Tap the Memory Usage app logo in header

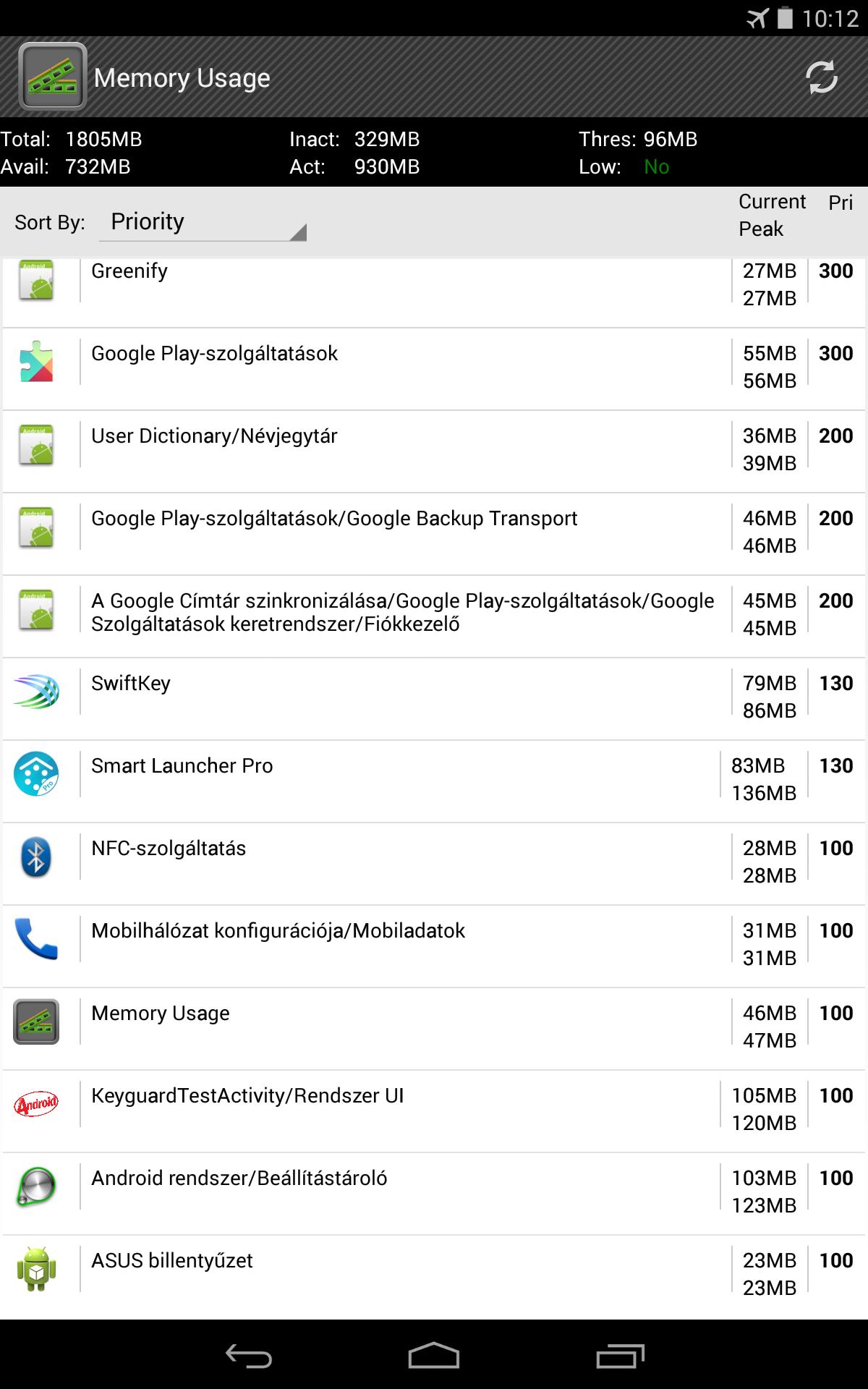tap(53, 77)
